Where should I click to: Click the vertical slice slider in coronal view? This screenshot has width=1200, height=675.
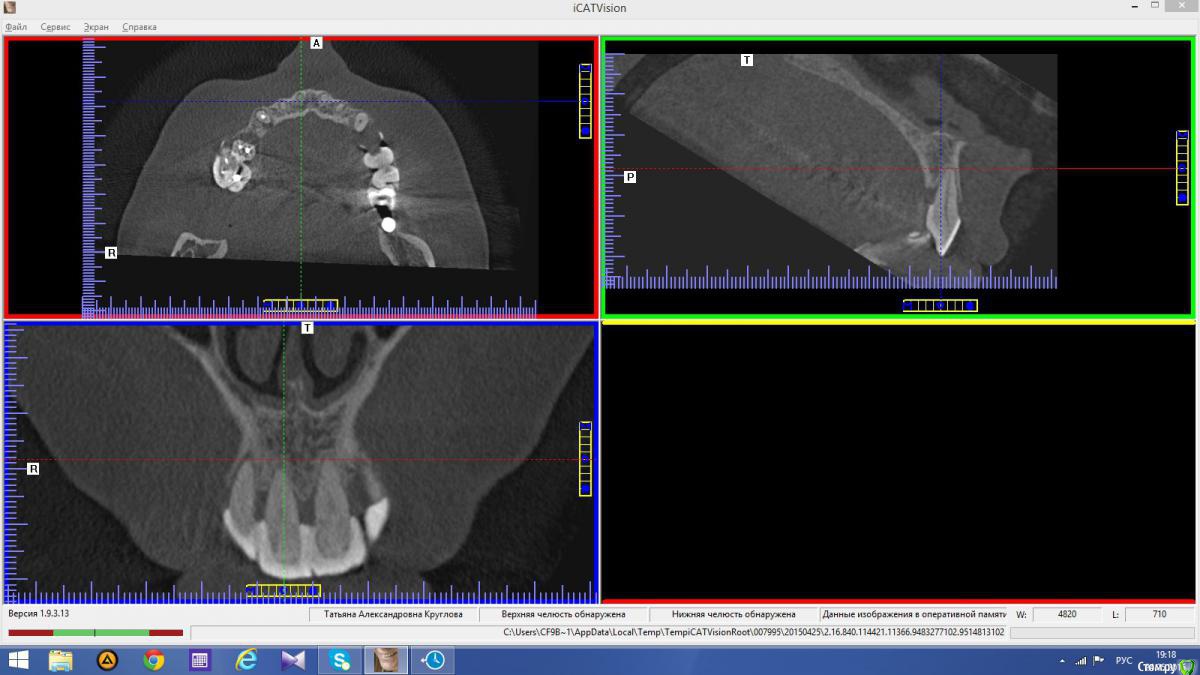[x=585, y=459]
